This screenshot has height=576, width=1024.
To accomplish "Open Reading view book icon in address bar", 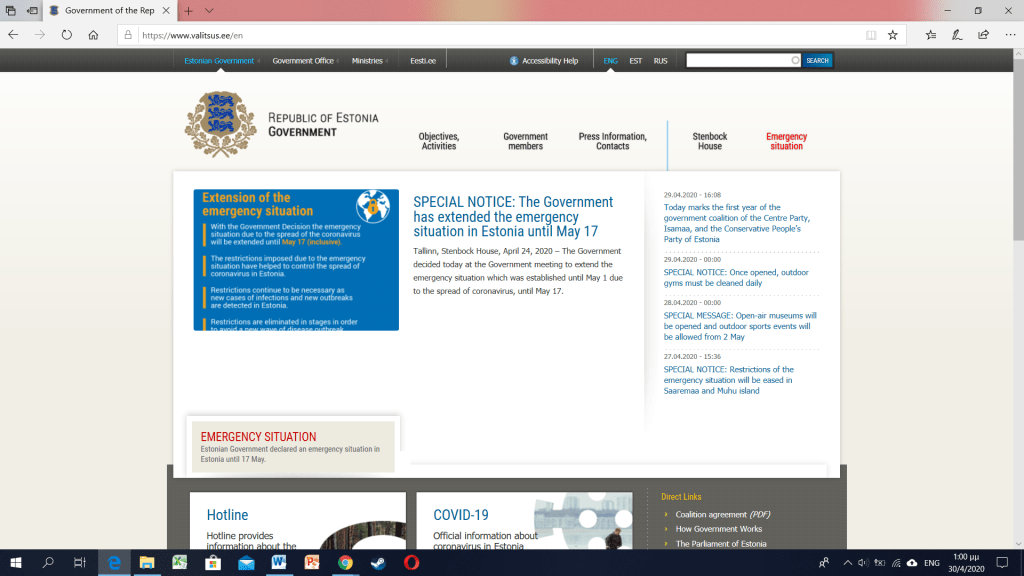I will pos(871,34).
